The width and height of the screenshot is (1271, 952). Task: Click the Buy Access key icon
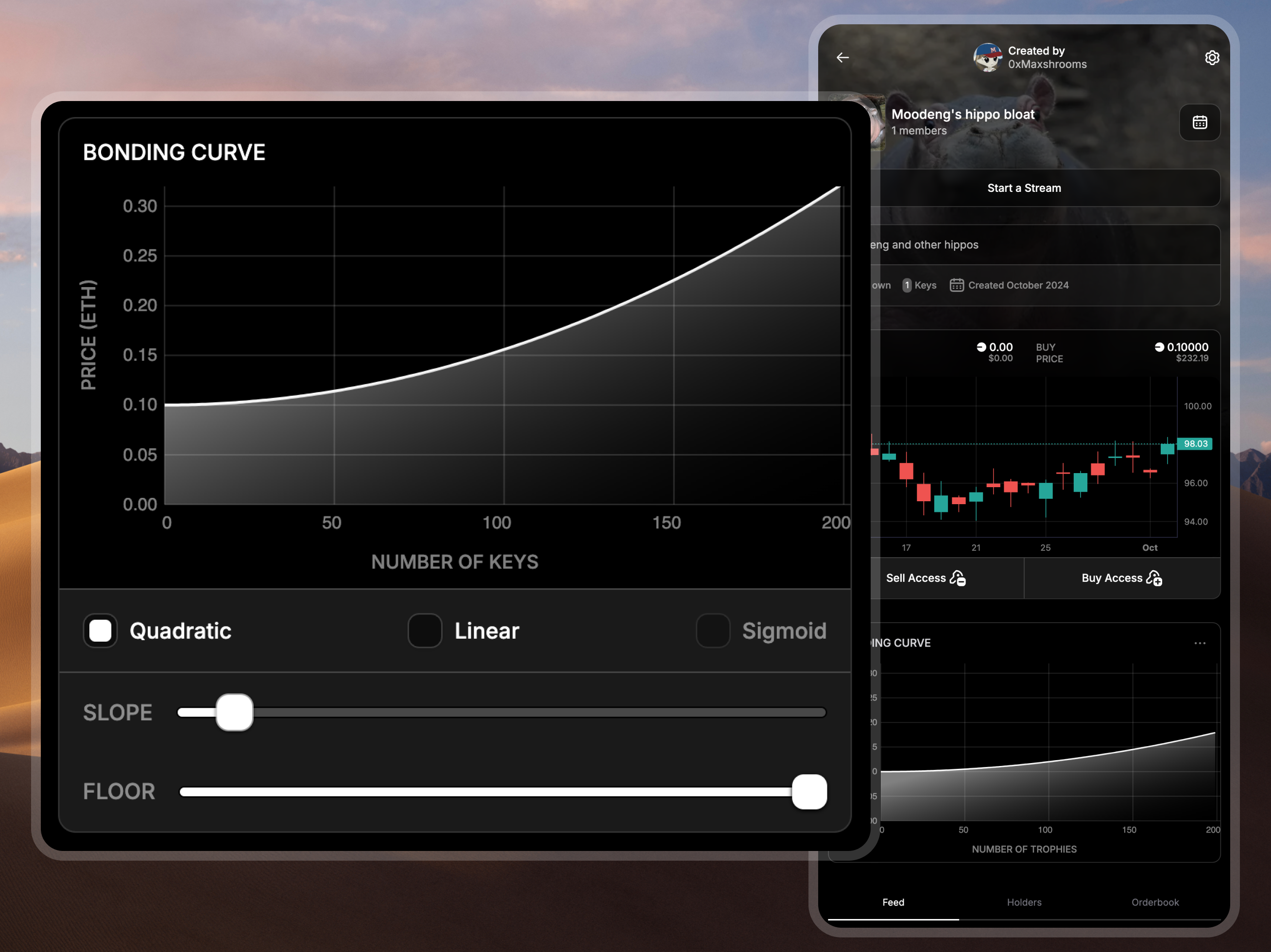click(1154, 578)
